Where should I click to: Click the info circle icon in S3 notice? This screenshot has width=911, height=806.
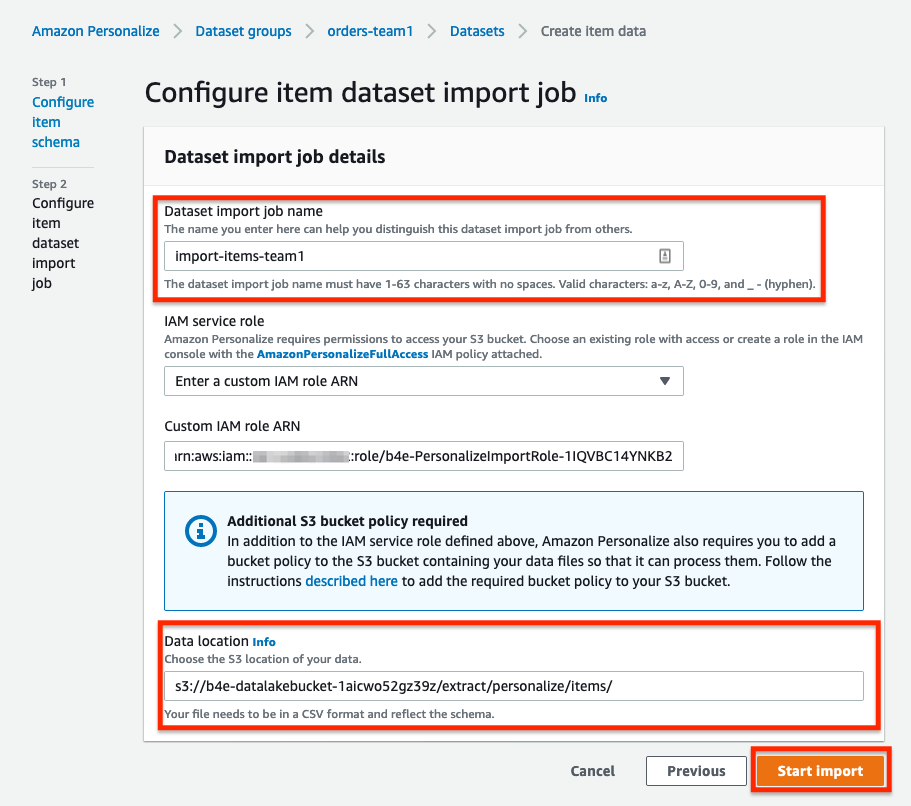pyautogui.click(x=200, y=531)
